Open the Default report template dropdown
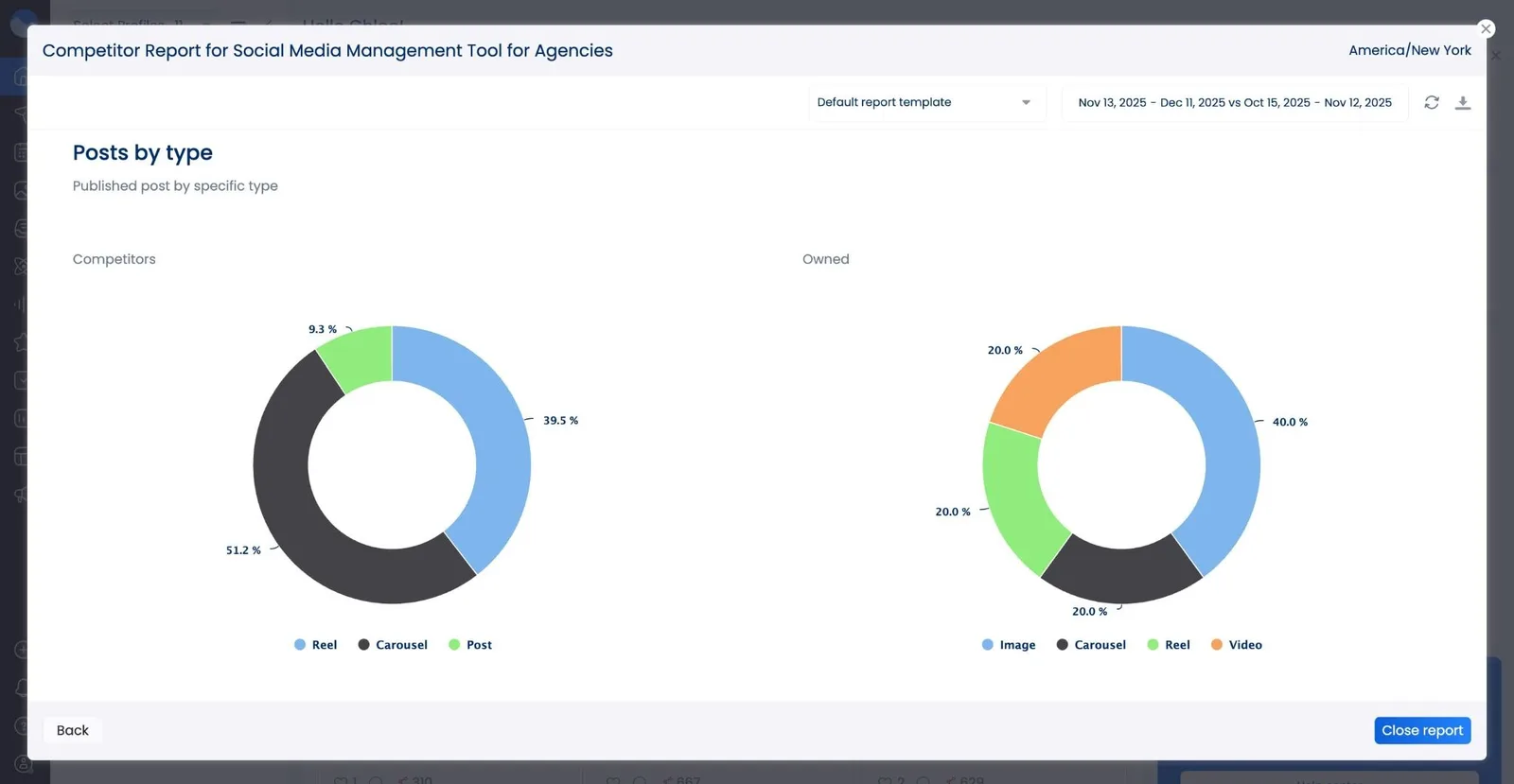Viewport: 1514px width, 784px height. pos(924,103)
